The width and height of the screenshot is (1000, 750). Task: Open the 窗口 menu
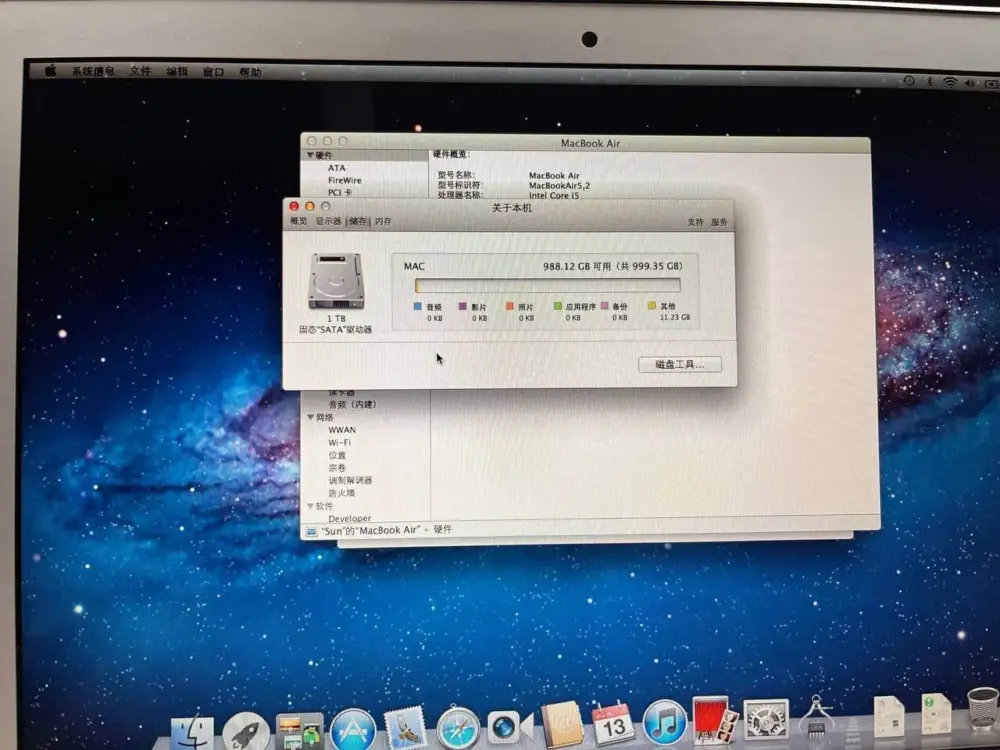point(213,72)
